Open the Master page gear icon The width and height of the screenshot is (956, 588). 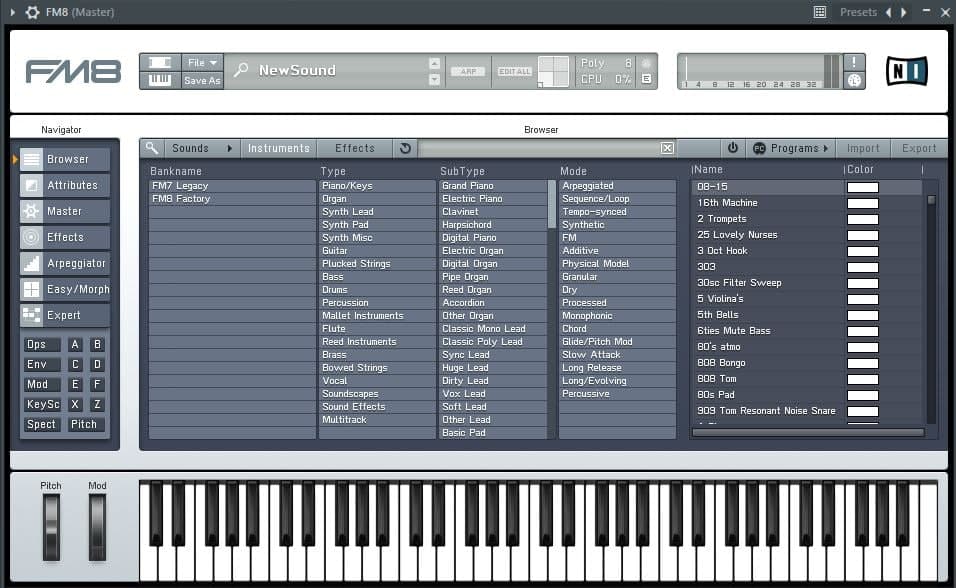coord(31,211)
